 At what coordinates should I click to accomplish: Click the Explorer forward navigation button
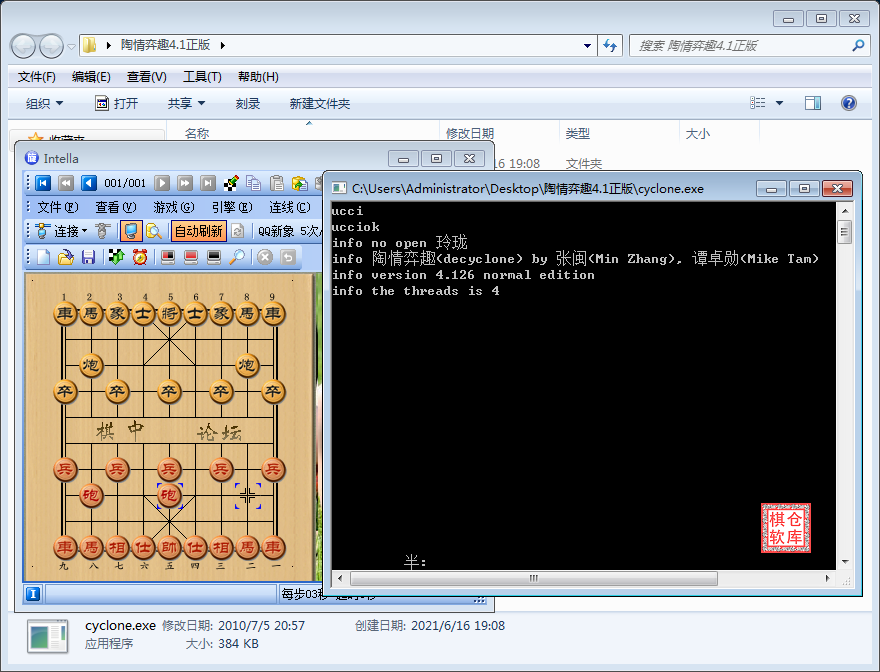(x=51, y=46)
